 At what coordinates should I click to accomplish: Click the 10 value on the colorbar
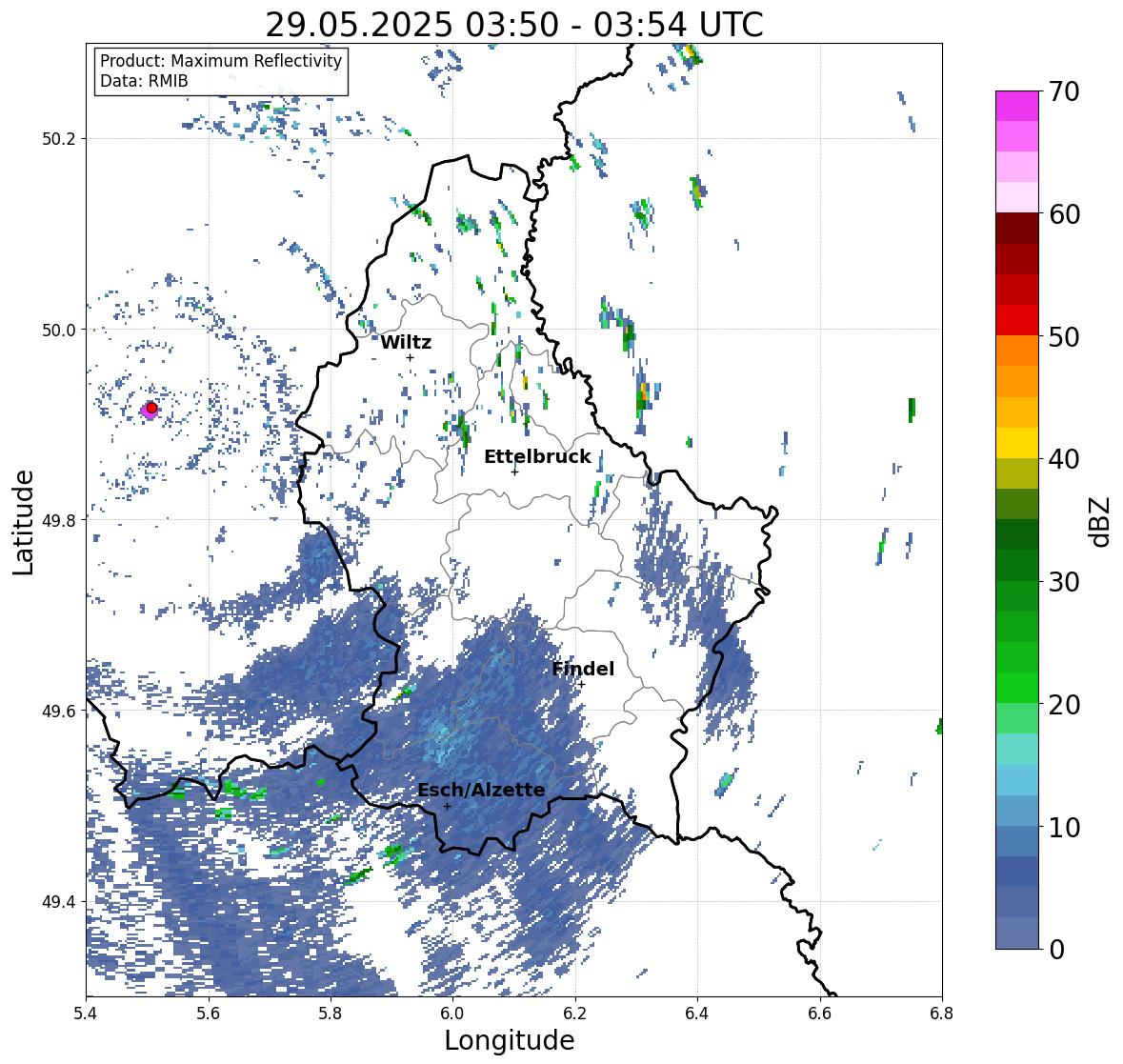[x=1064, y=827]
